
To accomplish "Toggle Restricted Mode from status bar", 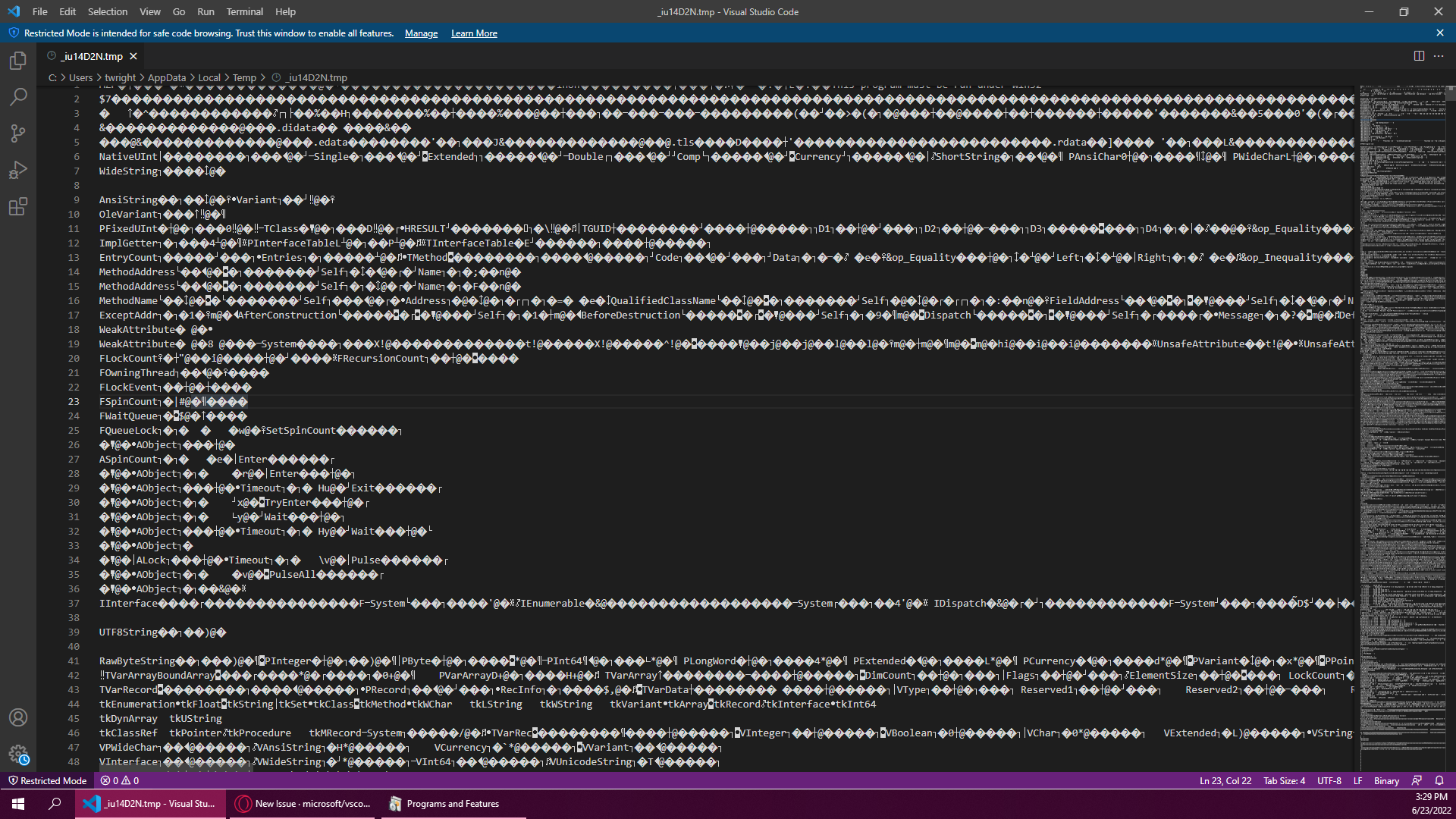I will [47, 780].
